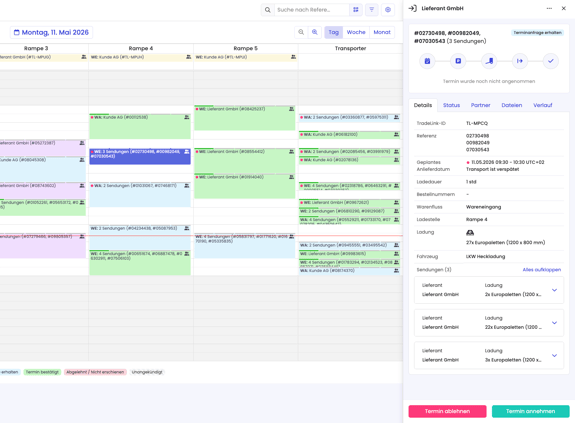Open the filter icon in top toolbar
Image resolution: width=575 pixels, height=423 pixels.
[x=371, y=10]
